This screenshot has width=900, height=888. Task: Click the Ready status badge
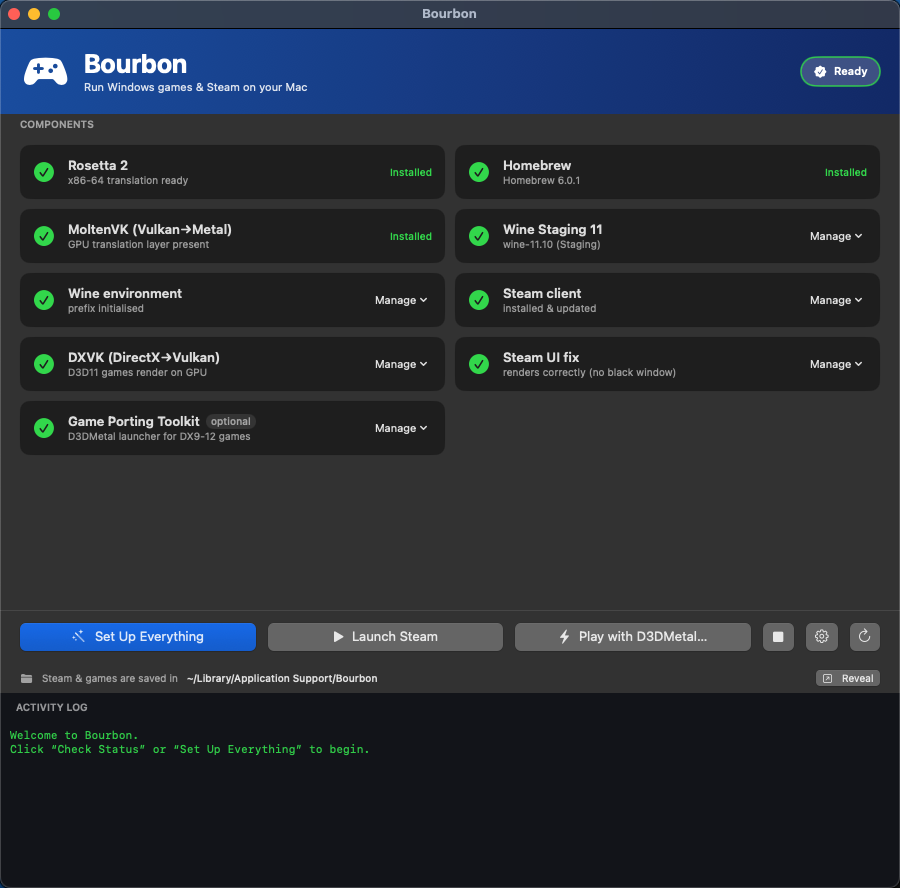click(x=840, y=71)
